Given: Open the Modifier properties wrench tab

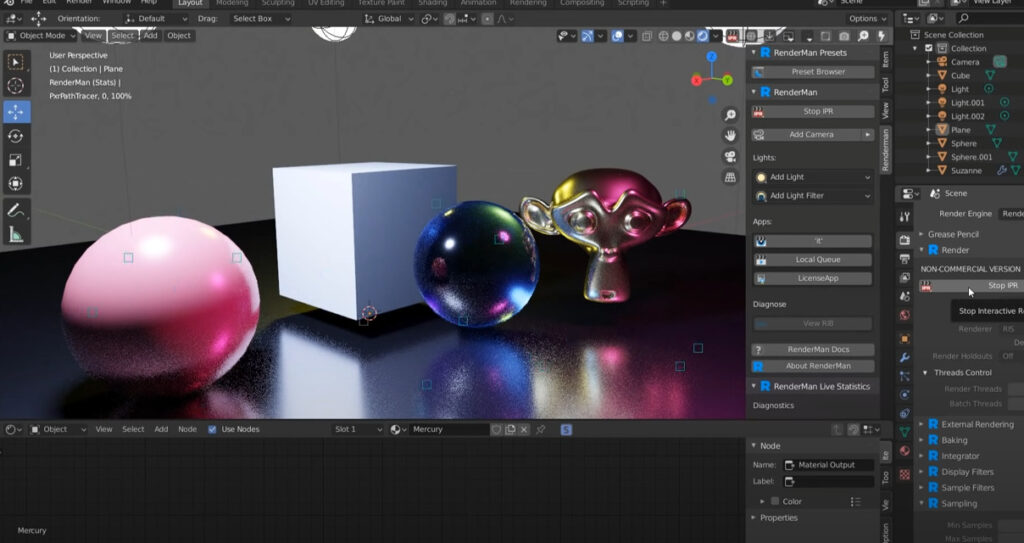Looking at the screenshot, I should pos(904,357).
